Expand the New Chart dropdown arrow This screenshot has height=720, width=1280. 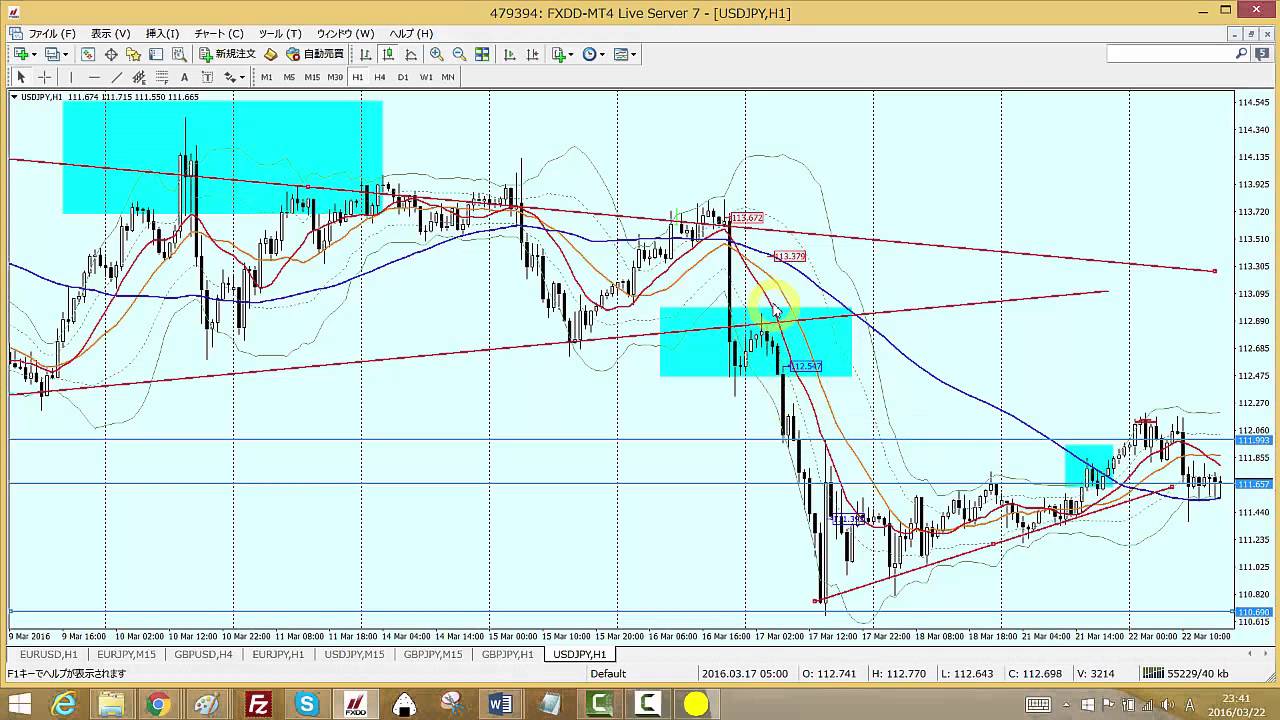[34, 54]
